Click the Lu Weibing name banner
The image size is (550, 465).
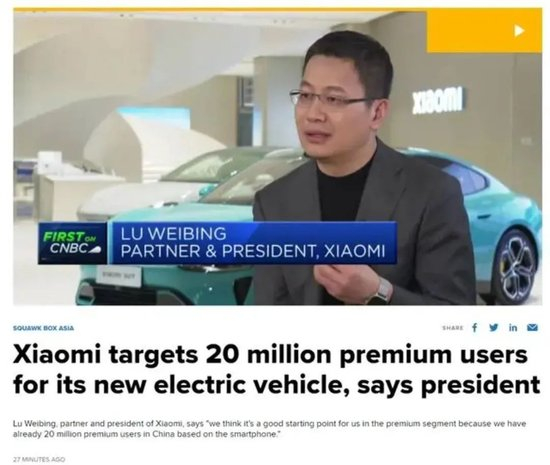pyautogui.click(x=253, y=243)
